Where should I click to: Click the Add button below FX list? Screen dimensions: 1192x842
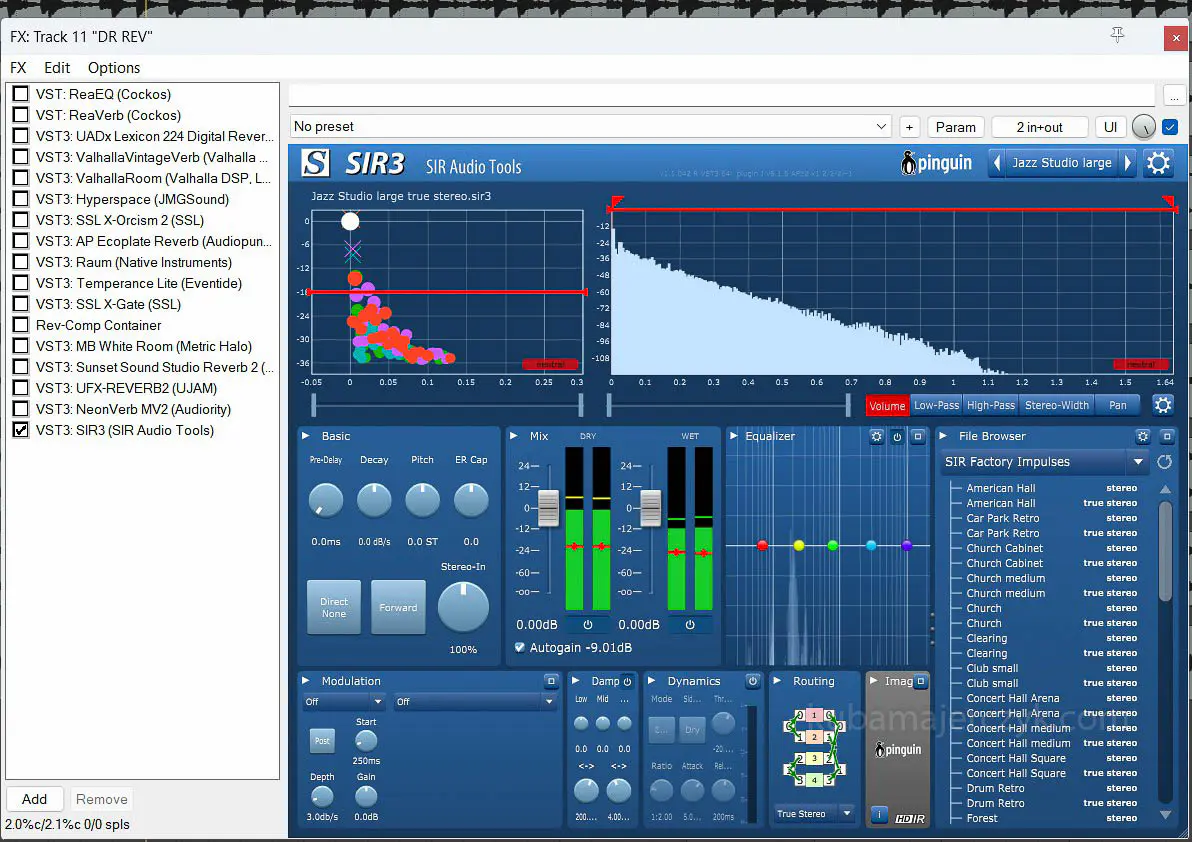(x=34, y=799)
